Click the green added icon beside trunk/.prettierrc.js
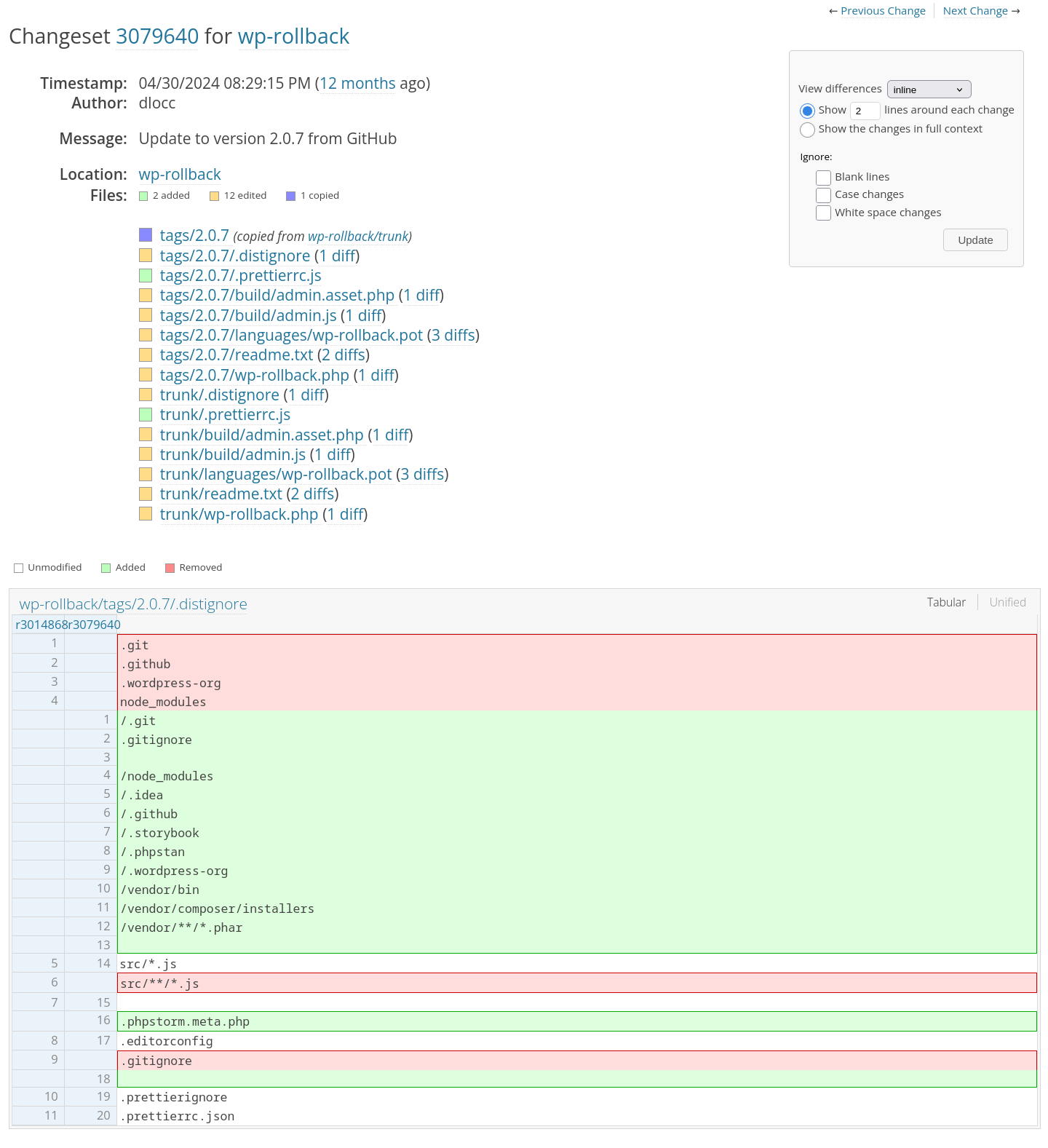Image resolution: width=1048 pixels, height=1148 pixels. pyautogui.click(x=146, y=414)
